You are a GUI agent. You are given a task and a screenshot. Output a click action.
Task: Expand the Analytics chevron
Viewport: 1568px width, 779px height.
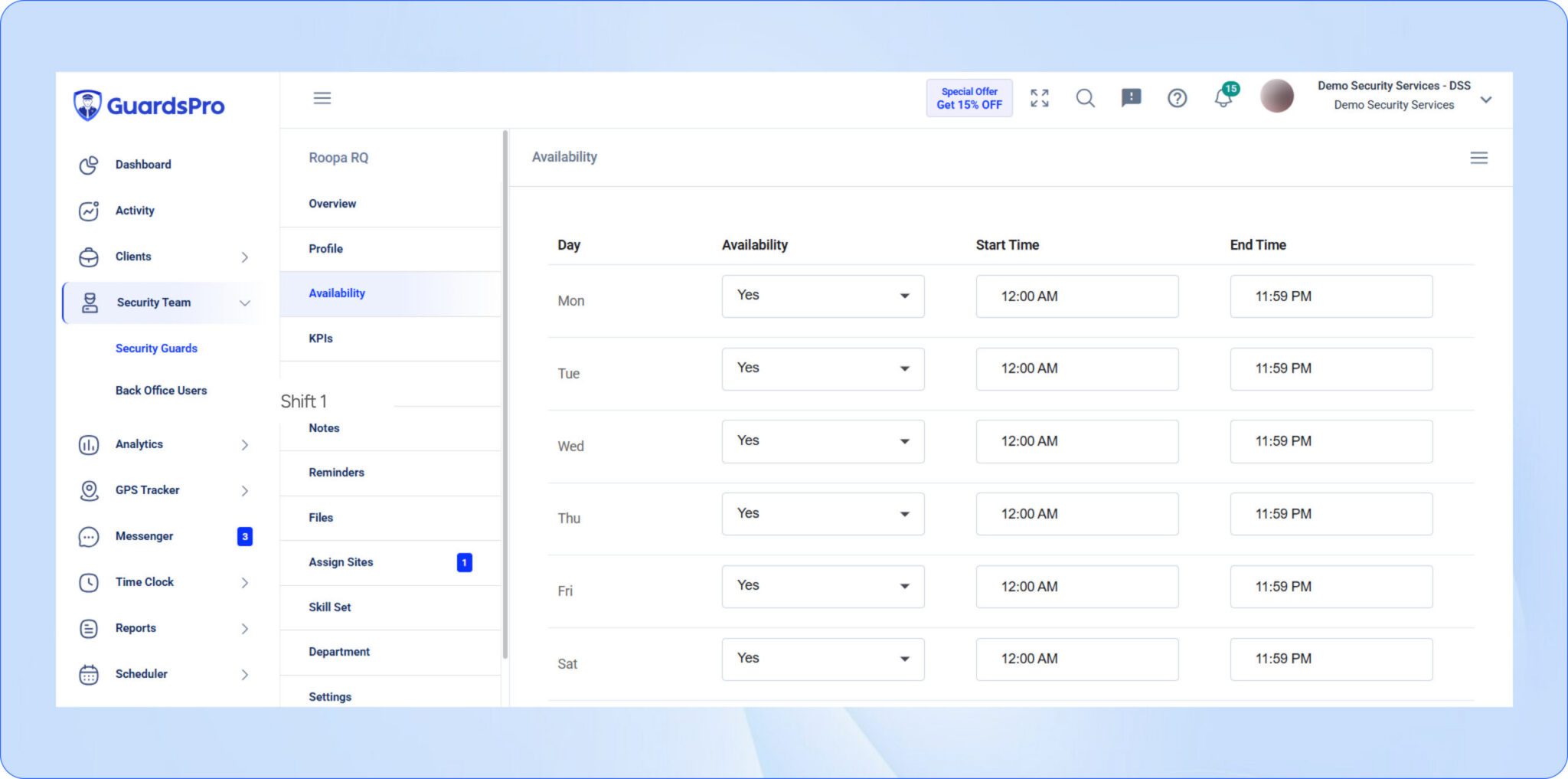coord(245,445)
